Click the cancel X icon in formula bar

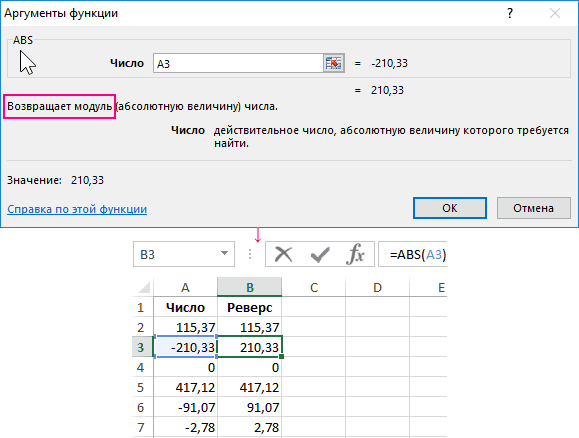coord(283,254)
